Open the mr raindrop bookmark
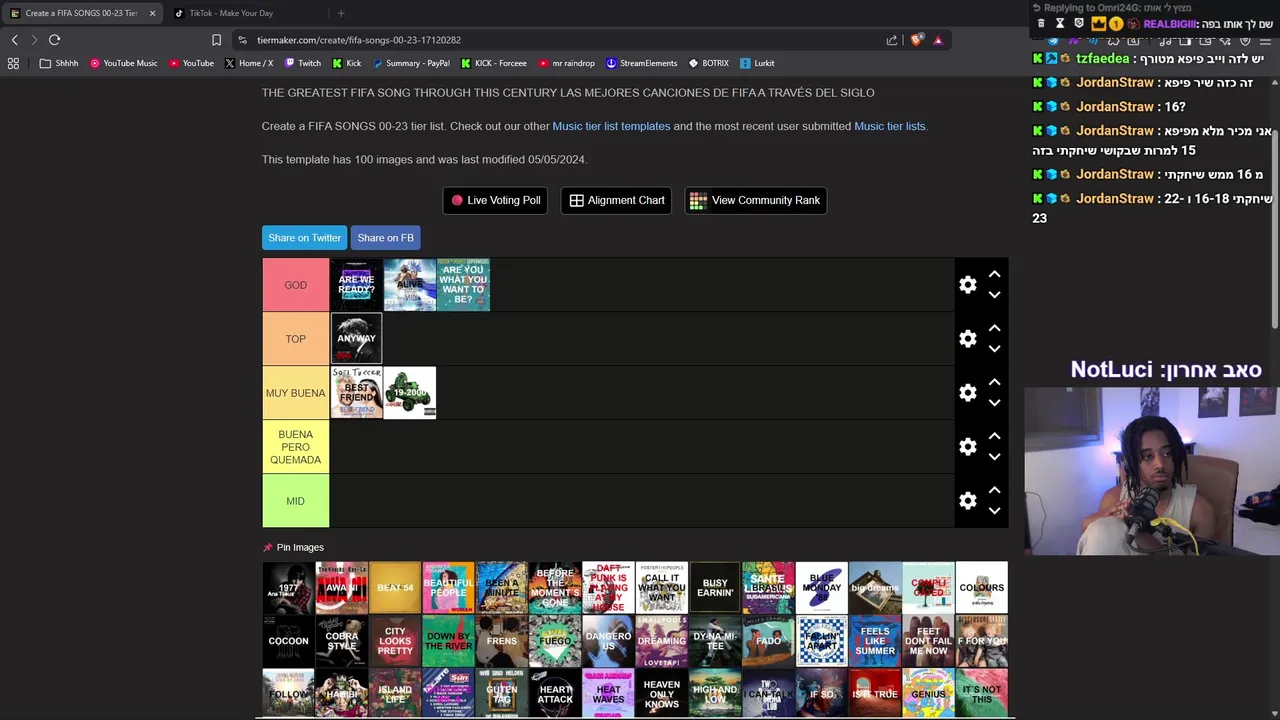Viewport: 1280px width, 720px height. [x=566, y=63]
